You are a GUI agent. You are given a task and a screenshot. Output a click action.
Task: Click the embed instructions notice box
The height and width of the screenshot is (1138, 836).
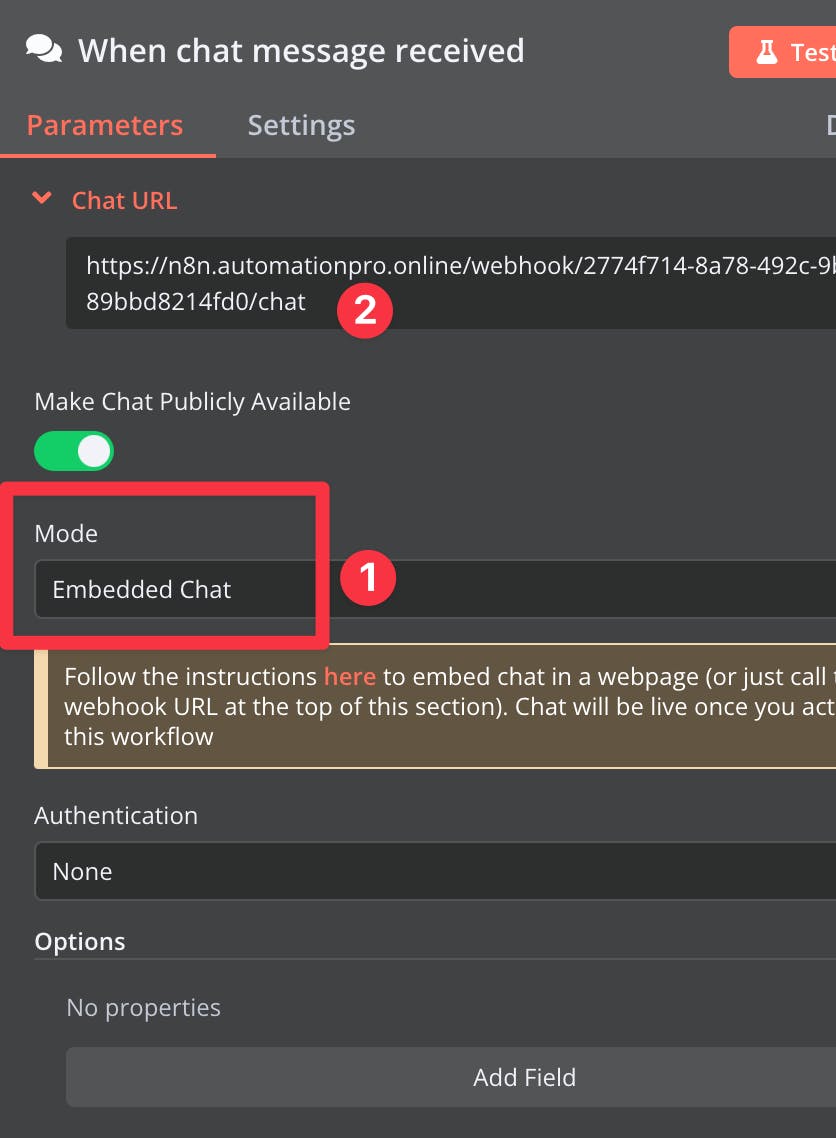[x=440, y=706]
